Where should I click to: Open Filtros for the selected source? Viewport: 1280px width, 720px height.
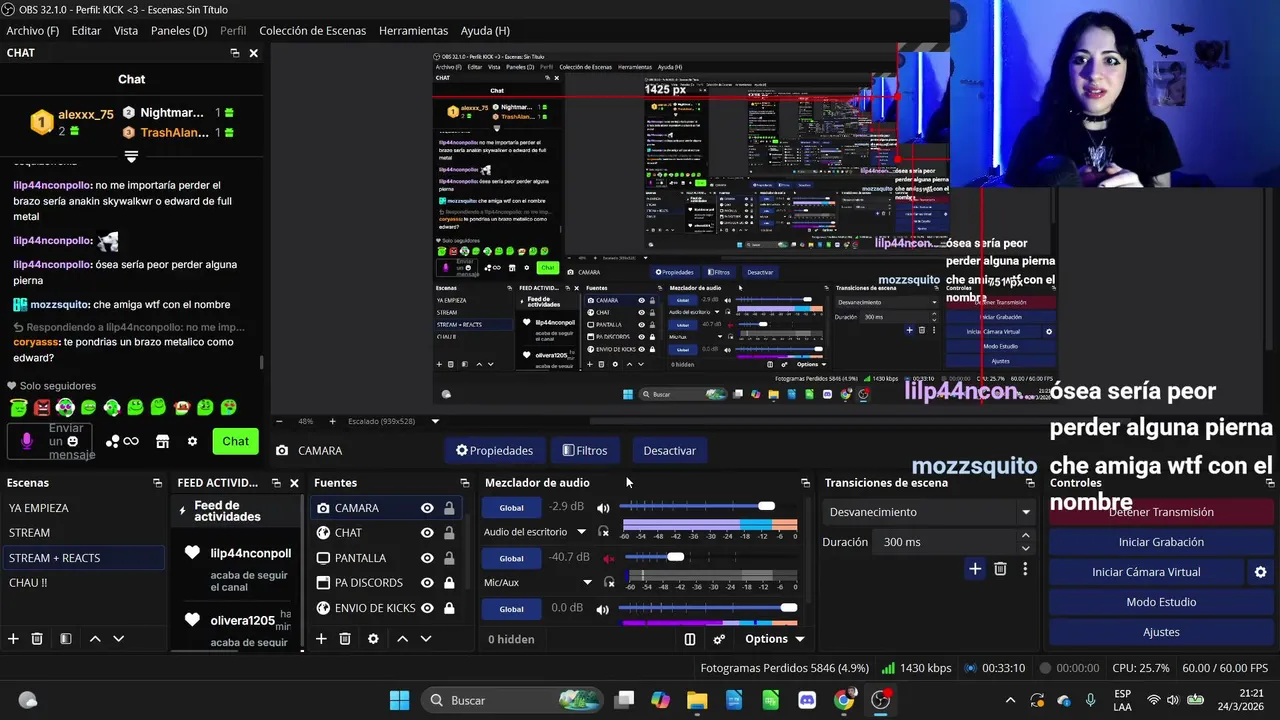point(585,451)
